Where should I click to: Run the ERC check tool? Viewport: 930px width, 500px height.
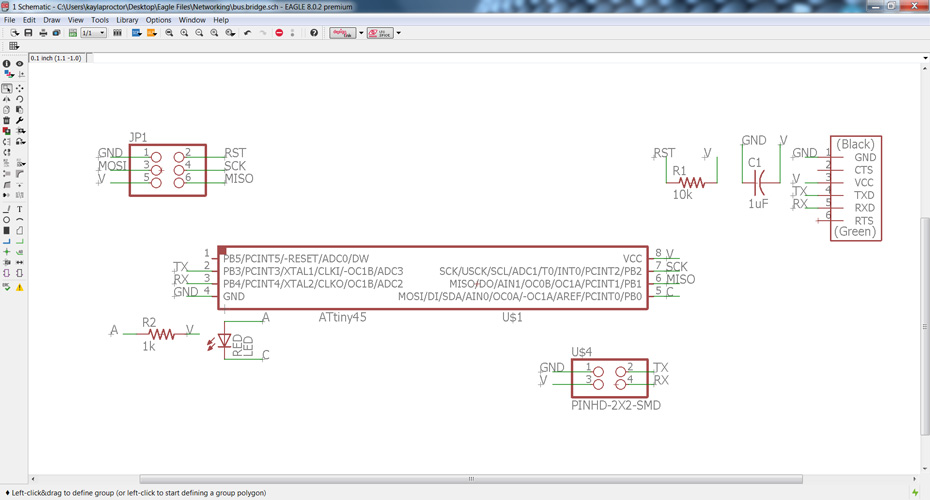click(7, 287)
